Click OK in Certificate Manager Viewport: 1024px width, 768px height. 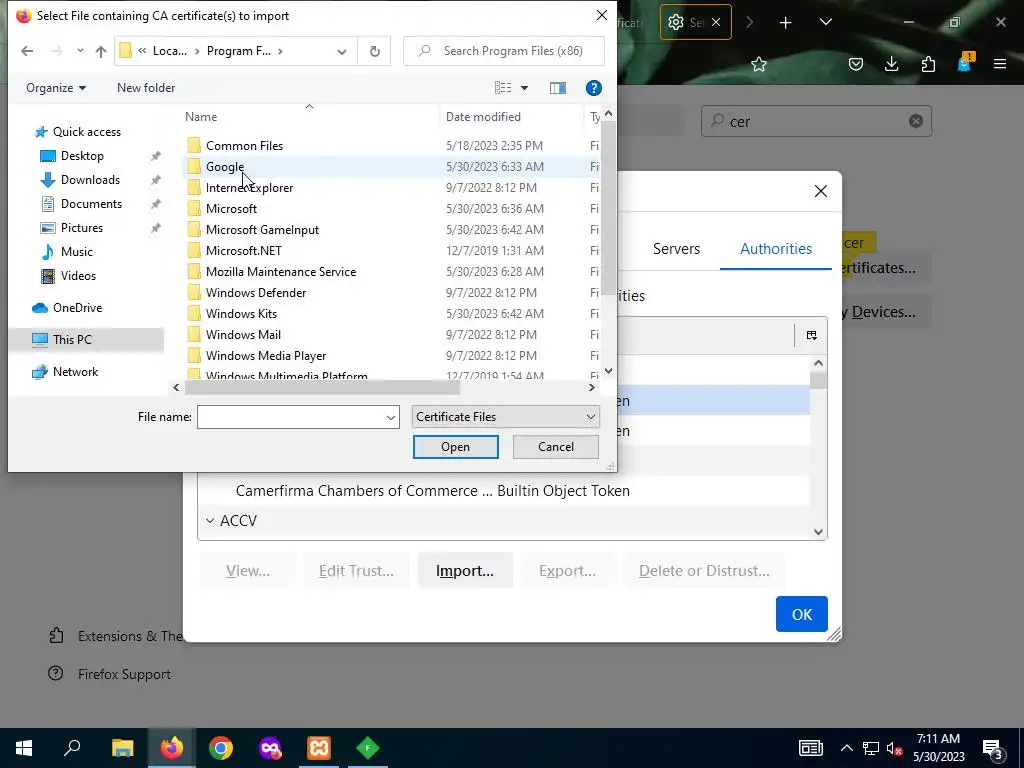click(x=801, y=614)
